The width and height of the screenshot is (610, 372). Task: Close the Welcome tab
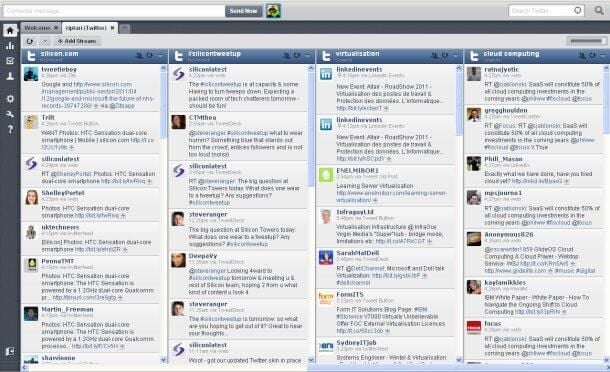[x=56, y=28]
